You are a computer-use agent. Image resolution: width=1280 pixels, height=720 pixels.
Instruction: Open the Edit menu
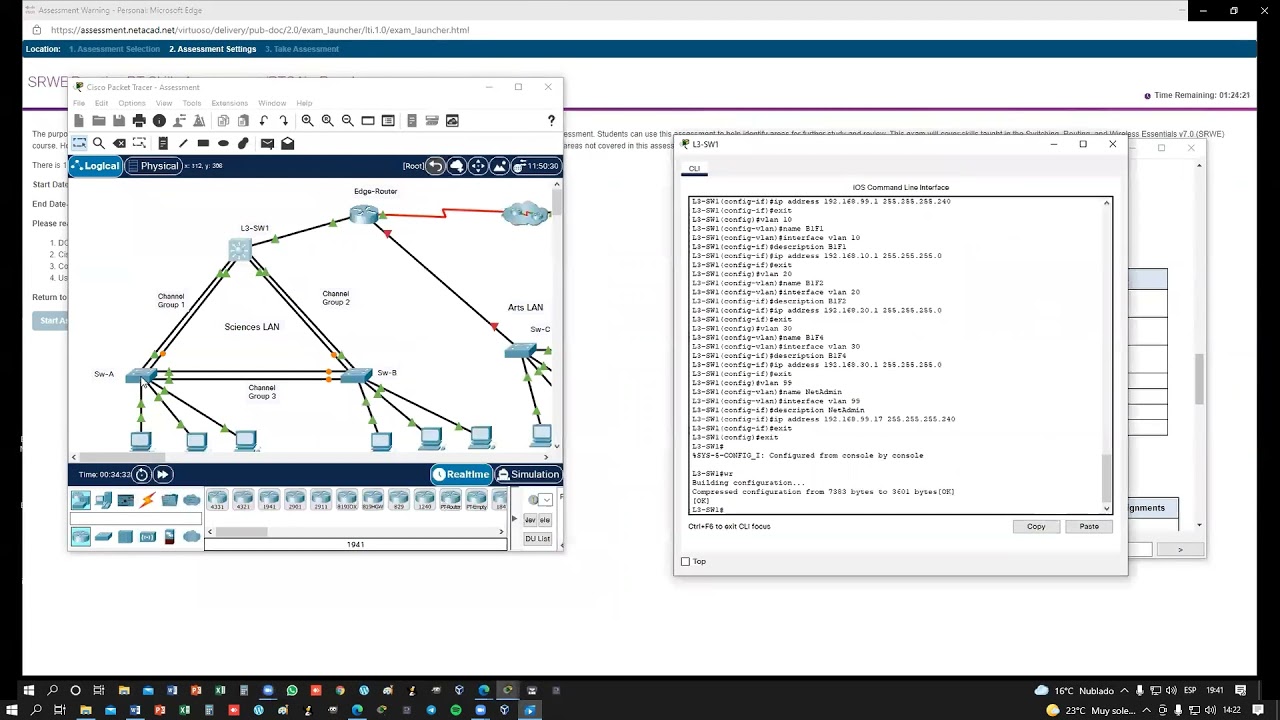pyautogui.click(x=102, y=103)
